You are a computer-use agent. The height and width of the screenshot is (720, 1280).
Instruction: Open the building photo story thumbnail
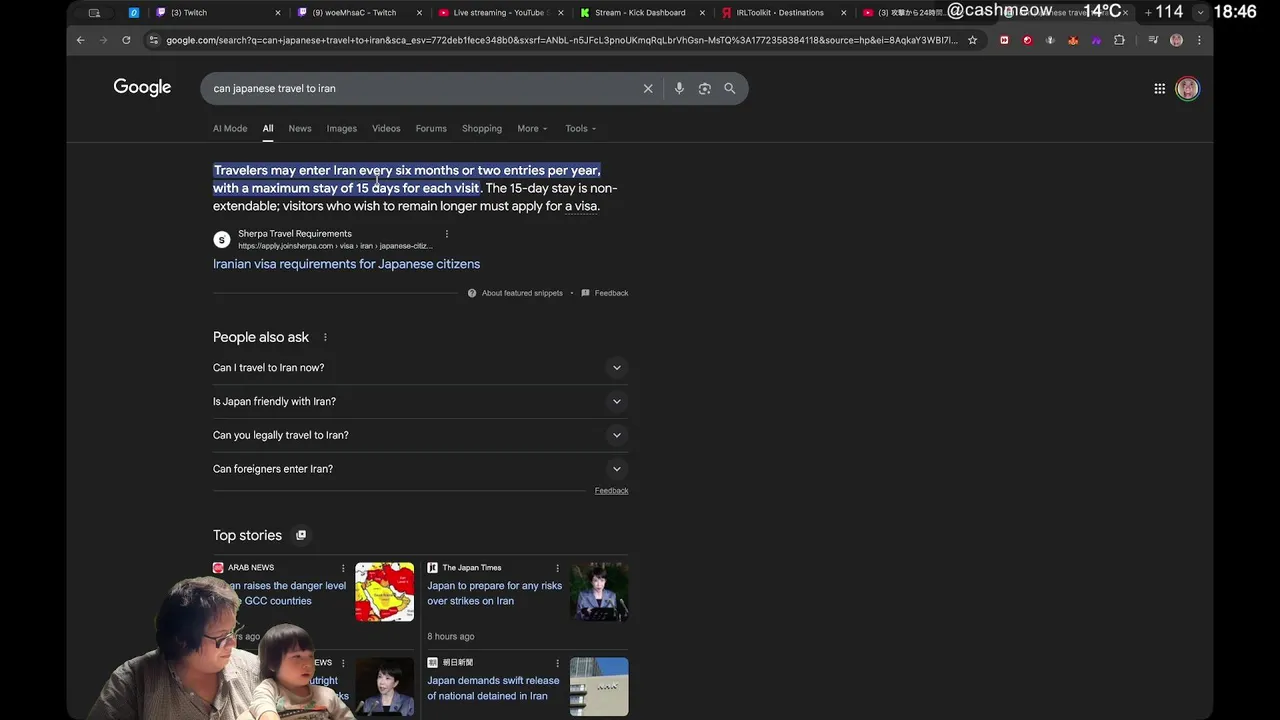pyautogui.click(x=599, y=686)
